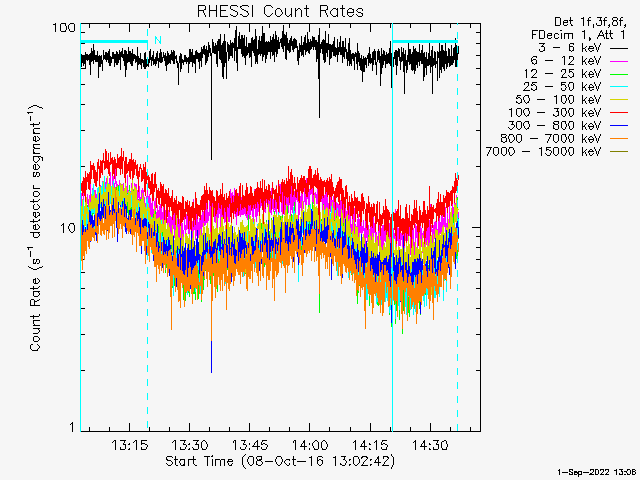Click the cyan horizontal bar beside the N
The height and width of the screenshot is (480, 640).
click(x=114, y=41)
